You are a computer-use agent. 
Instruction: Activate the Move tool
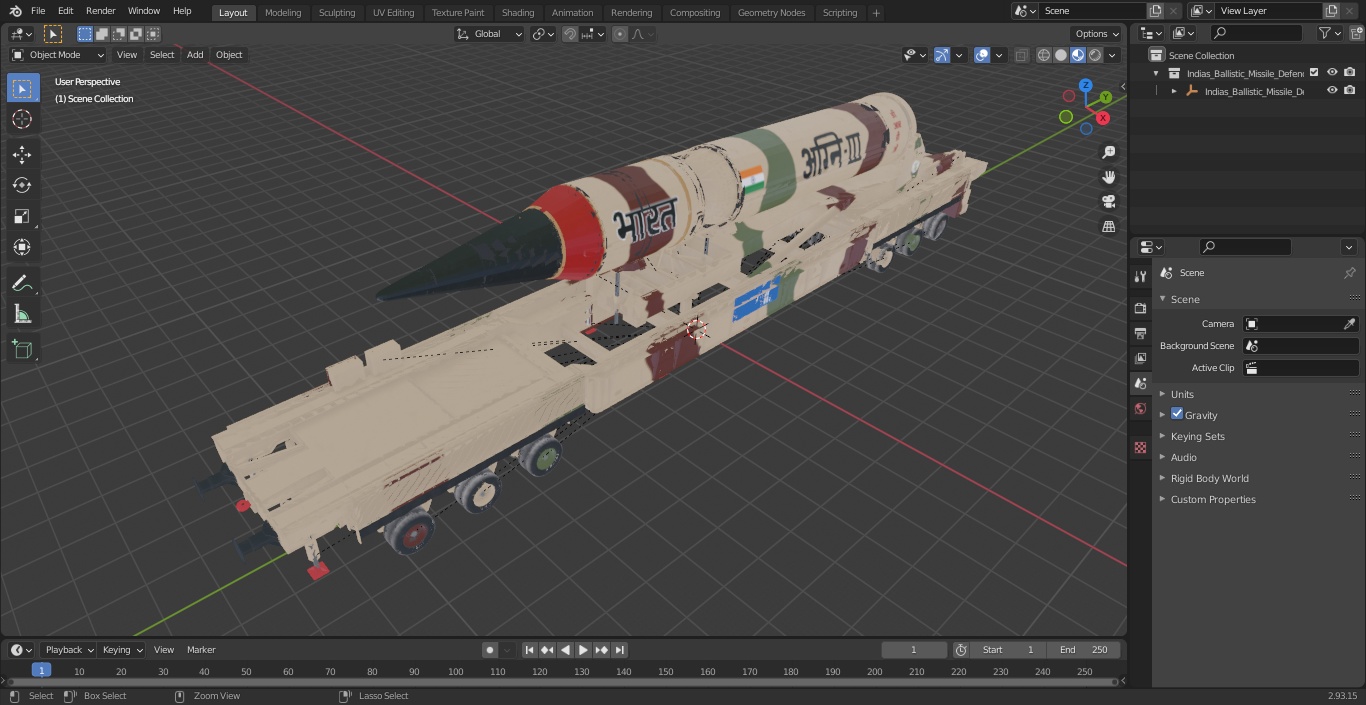[x=22, y=154]
